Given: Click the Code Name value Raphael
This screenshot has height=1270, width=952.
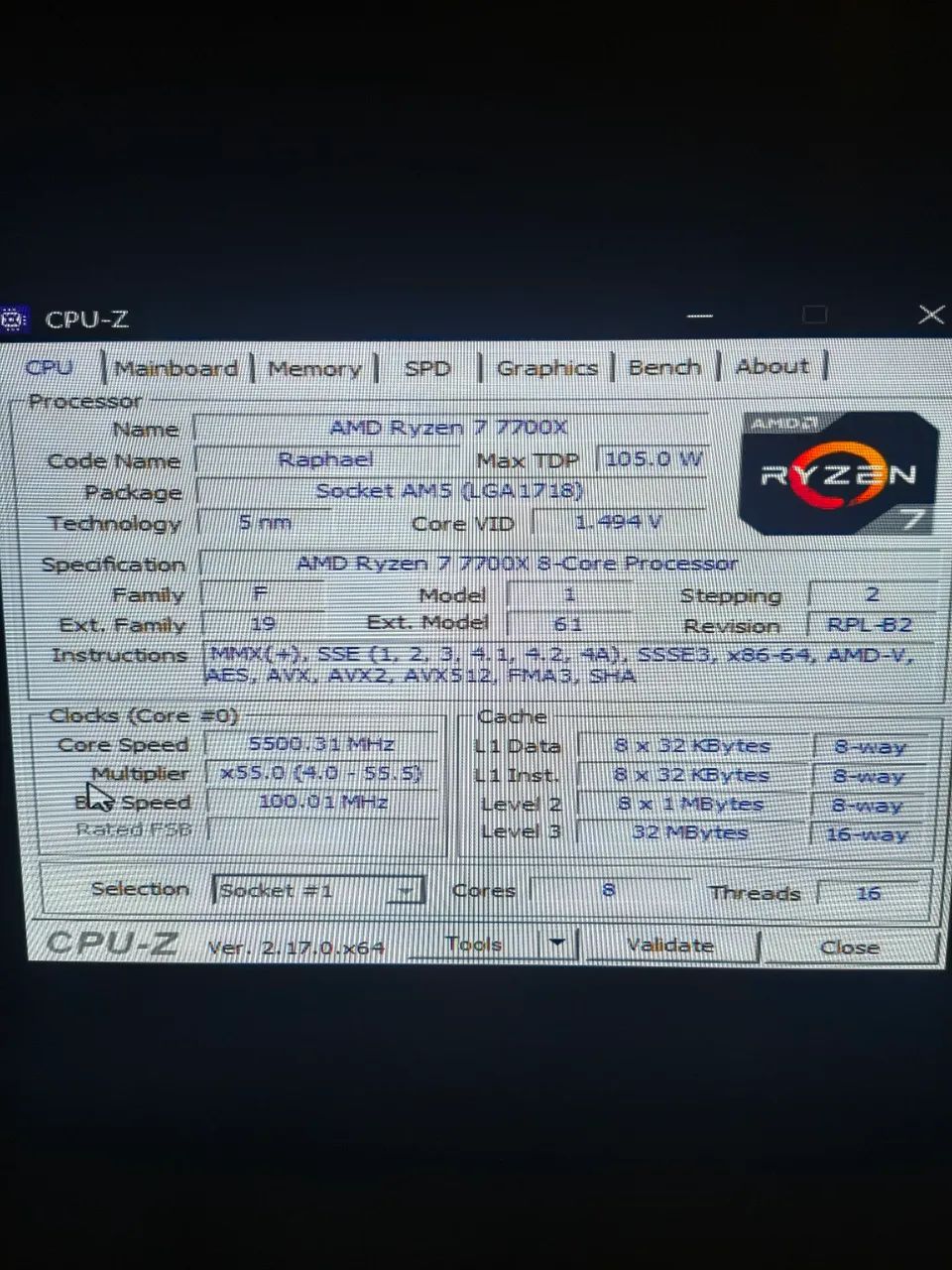Looking at the screenshot, I should click(325, 459).
